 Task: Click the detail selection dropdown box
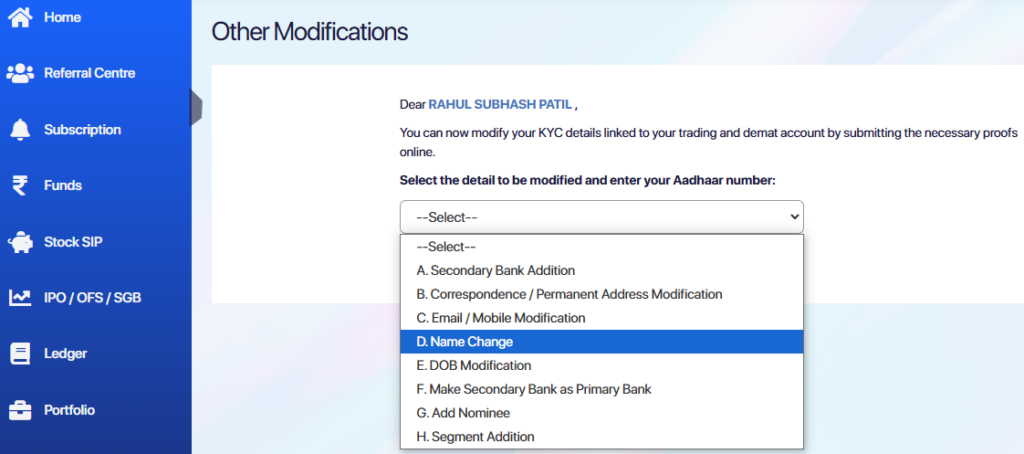tap(601, 217)
